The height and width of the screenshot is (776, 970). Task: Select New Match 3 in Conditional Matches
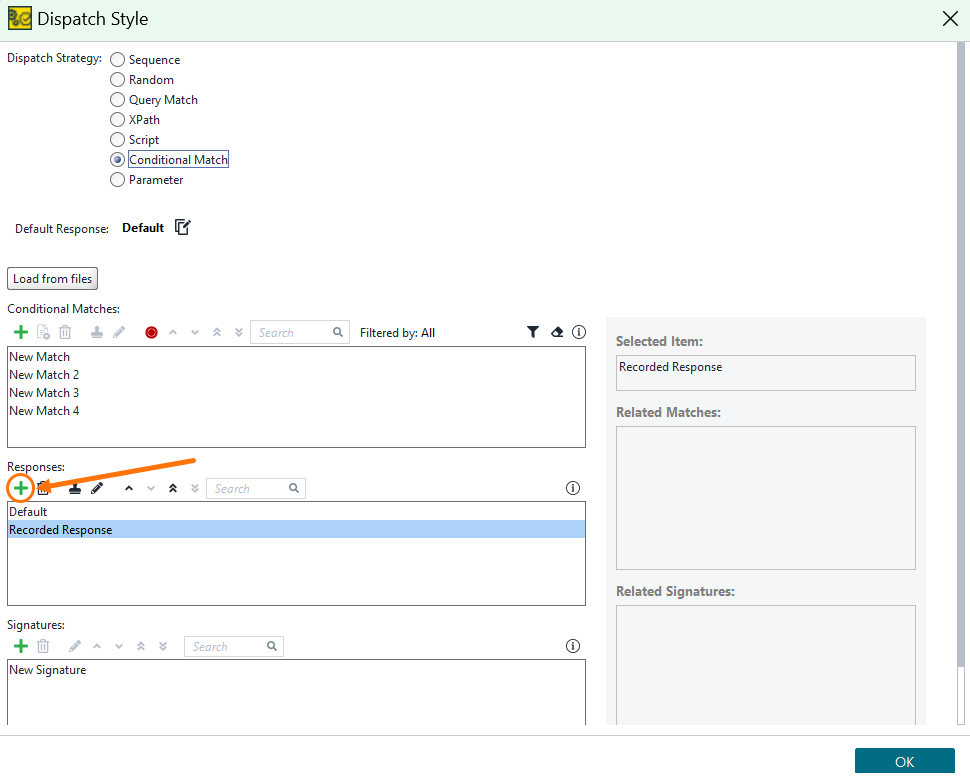click(44, 393)
